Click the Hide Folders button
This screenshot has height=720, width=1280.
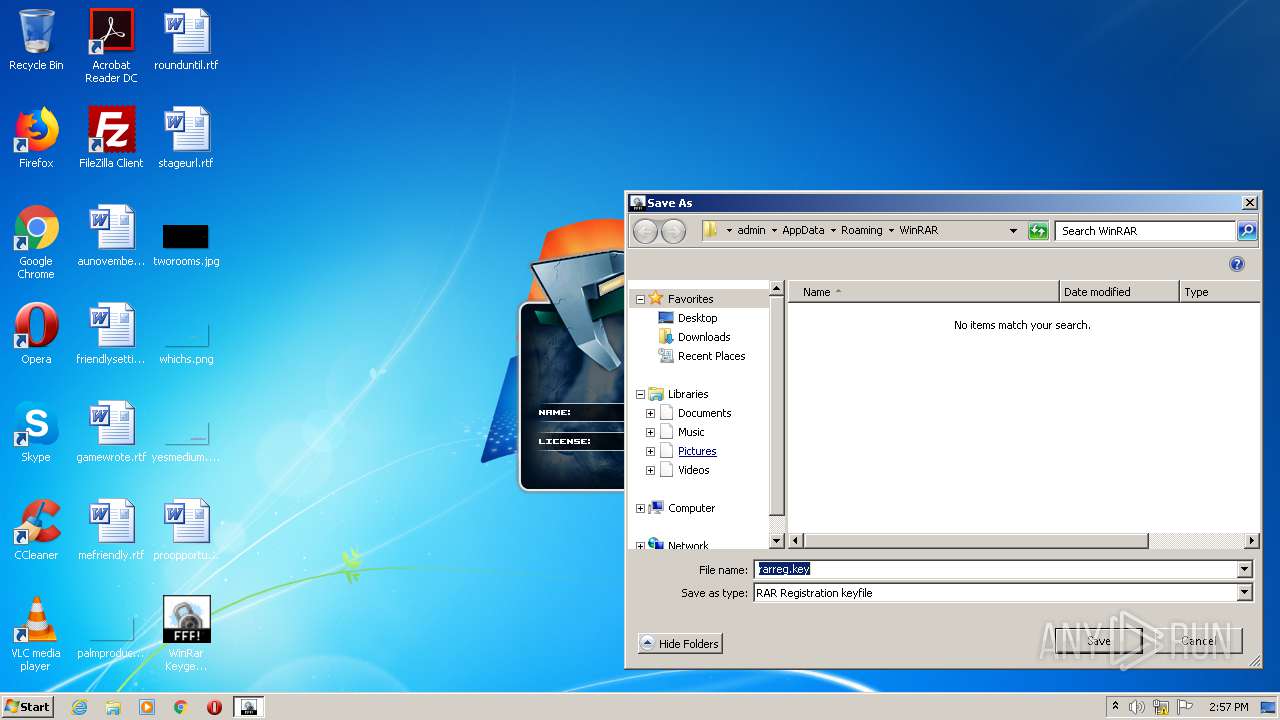pyautogui.click(x=680, y=644)
